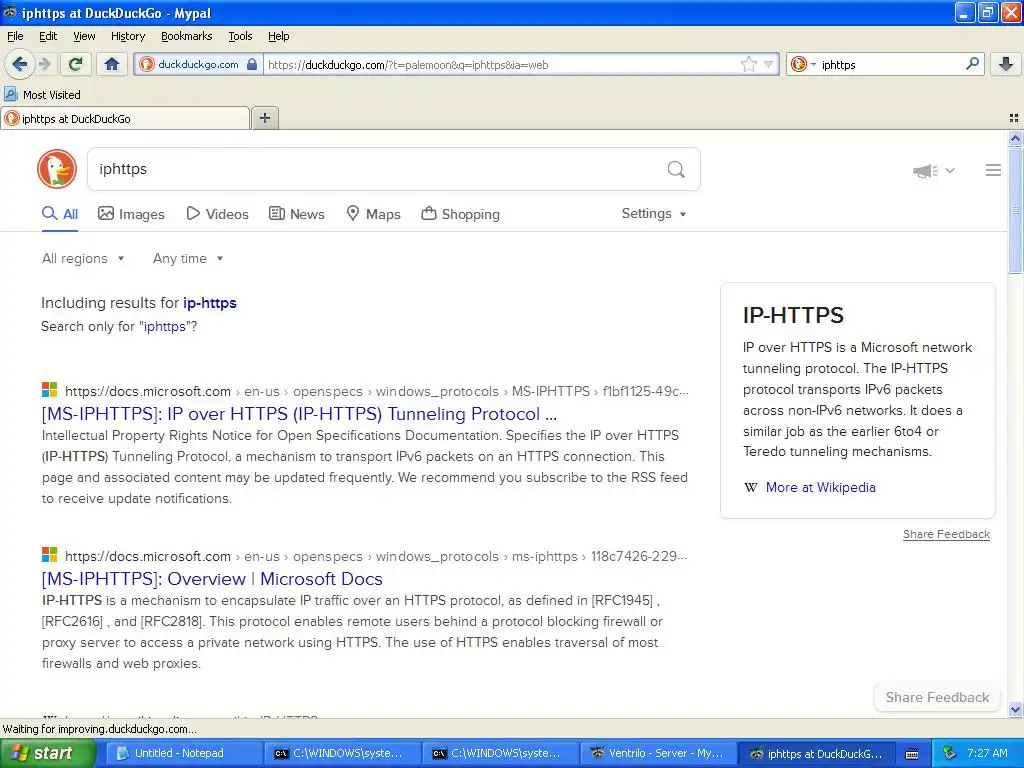Switch to News results
Screen dimensions: 1024x768
click(296, 214)
